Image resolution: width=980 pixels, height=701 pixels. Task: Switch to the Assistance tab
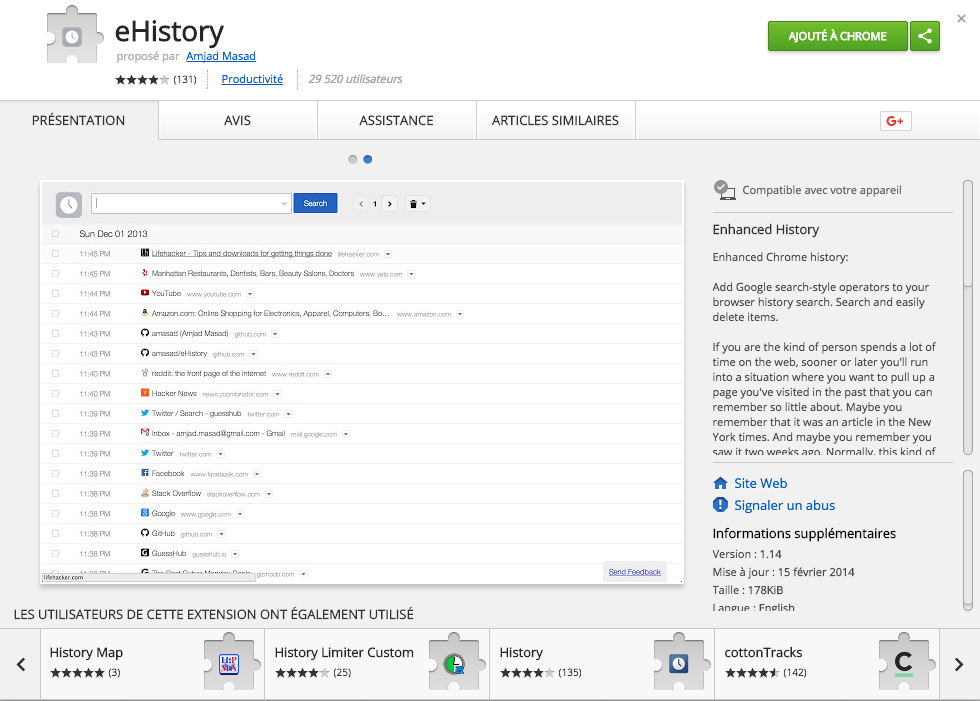click(x=396, y=121)
